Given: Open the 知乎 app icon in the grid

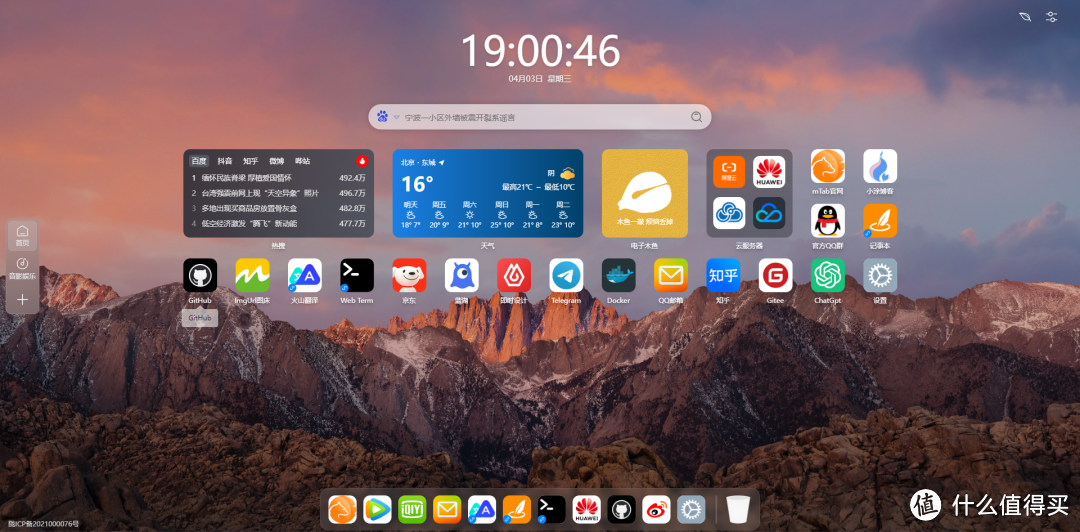Looking at the screenshot, I should [x=723, y=276].
